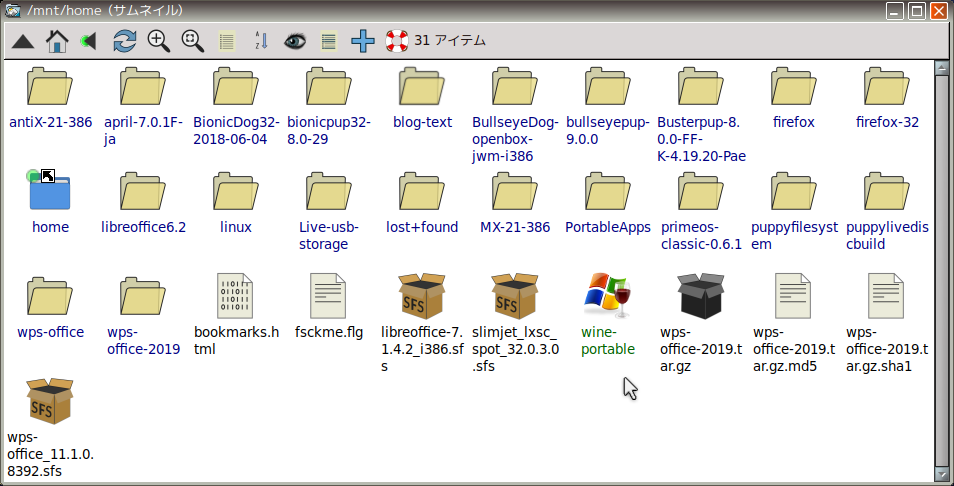Select the bionicpup32-8.0-29 folder
The height and width of the screenshot is (486, 954).
click(329, 86)
